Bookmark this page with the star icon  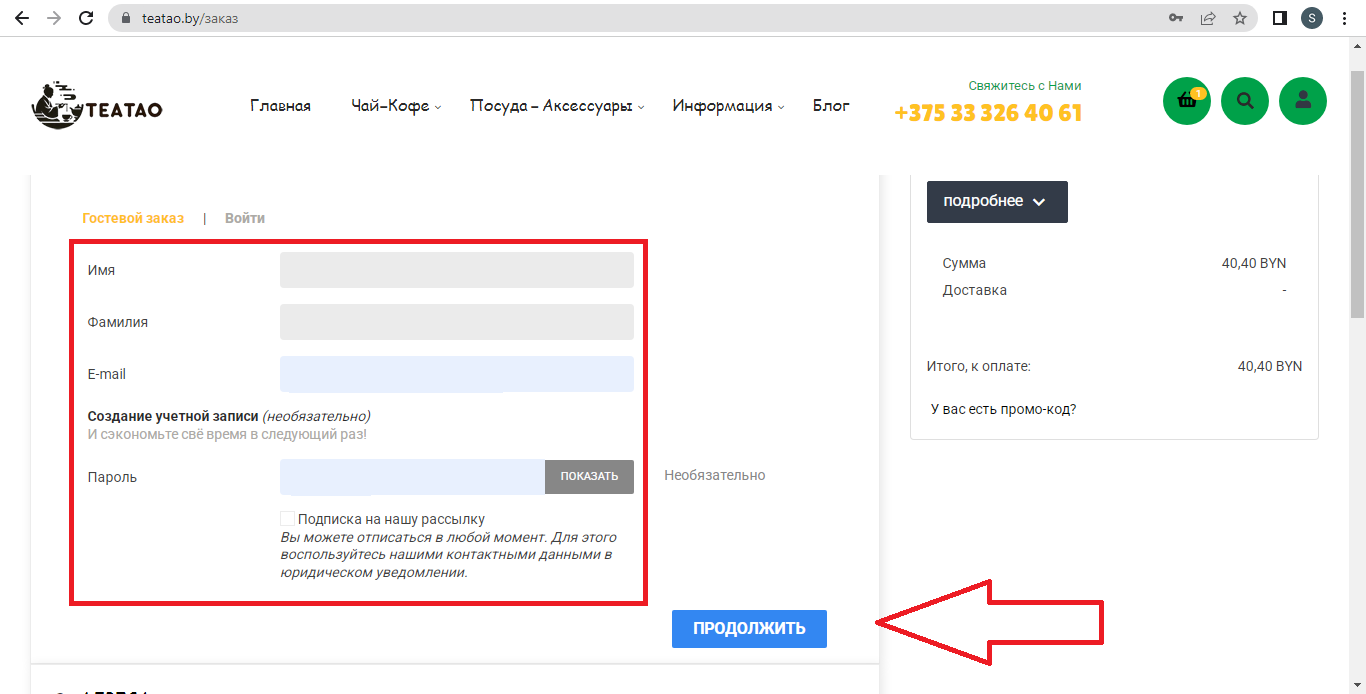tap(1240, 18)
